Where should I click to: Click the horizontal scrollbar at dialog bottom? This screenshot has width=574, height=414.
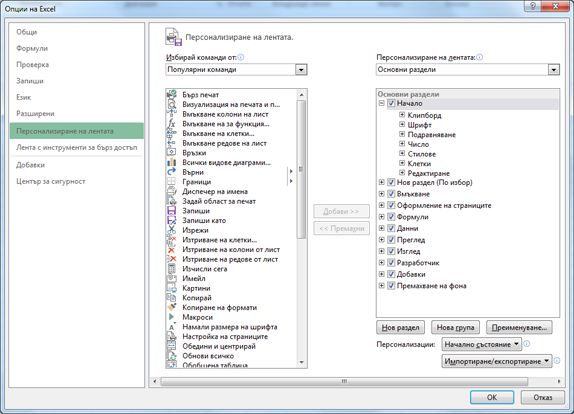point(344,381)
